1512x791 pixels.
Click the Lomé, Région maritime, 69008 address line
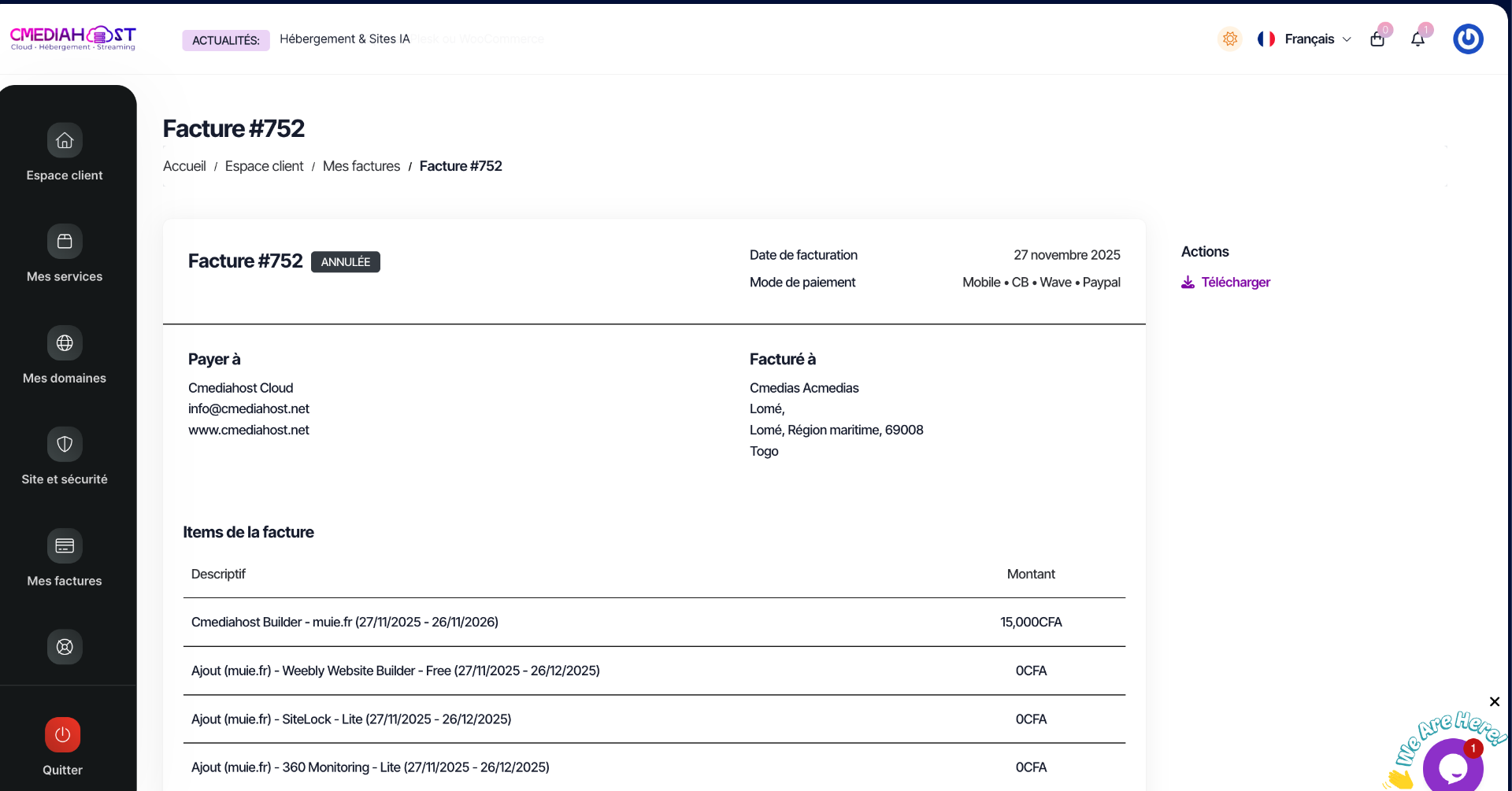point(836,430)
